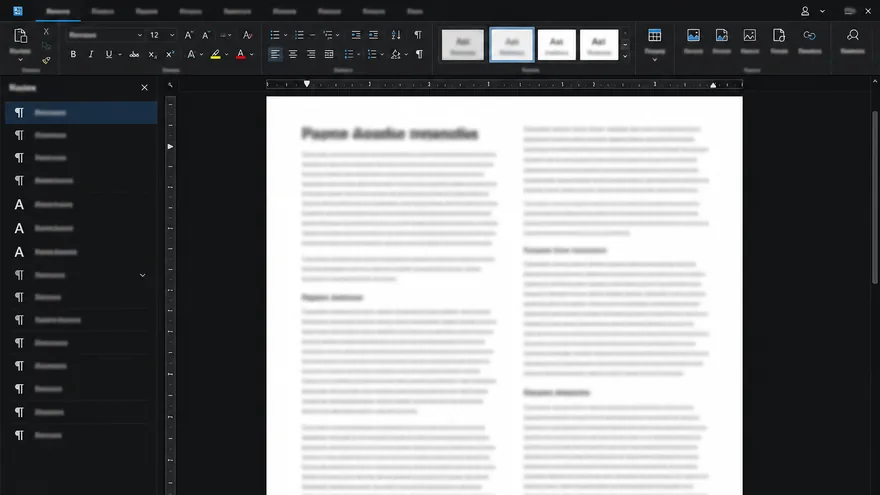Image resolution: width=880 pixels, height=495 pixels.
Task: Cut selection with scissors icon
Action: coord(47,31)
